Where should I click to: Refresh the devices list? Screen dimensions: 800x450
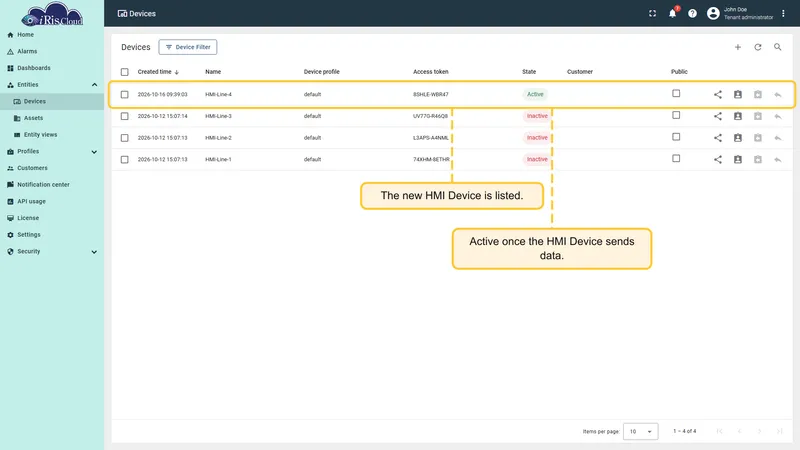pos(758,47)
